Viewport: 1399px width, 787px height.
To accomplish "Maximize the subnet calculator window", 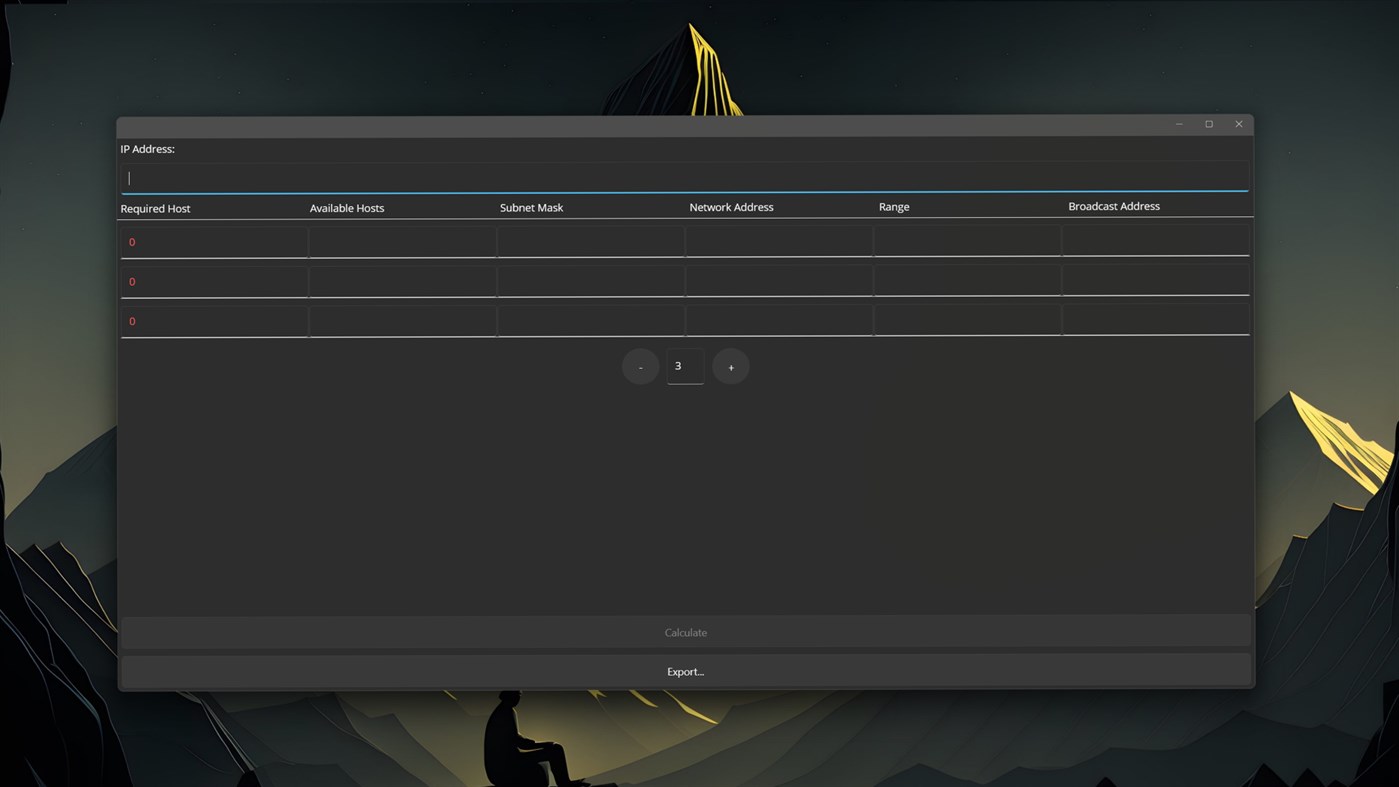I will (1209, 124).
